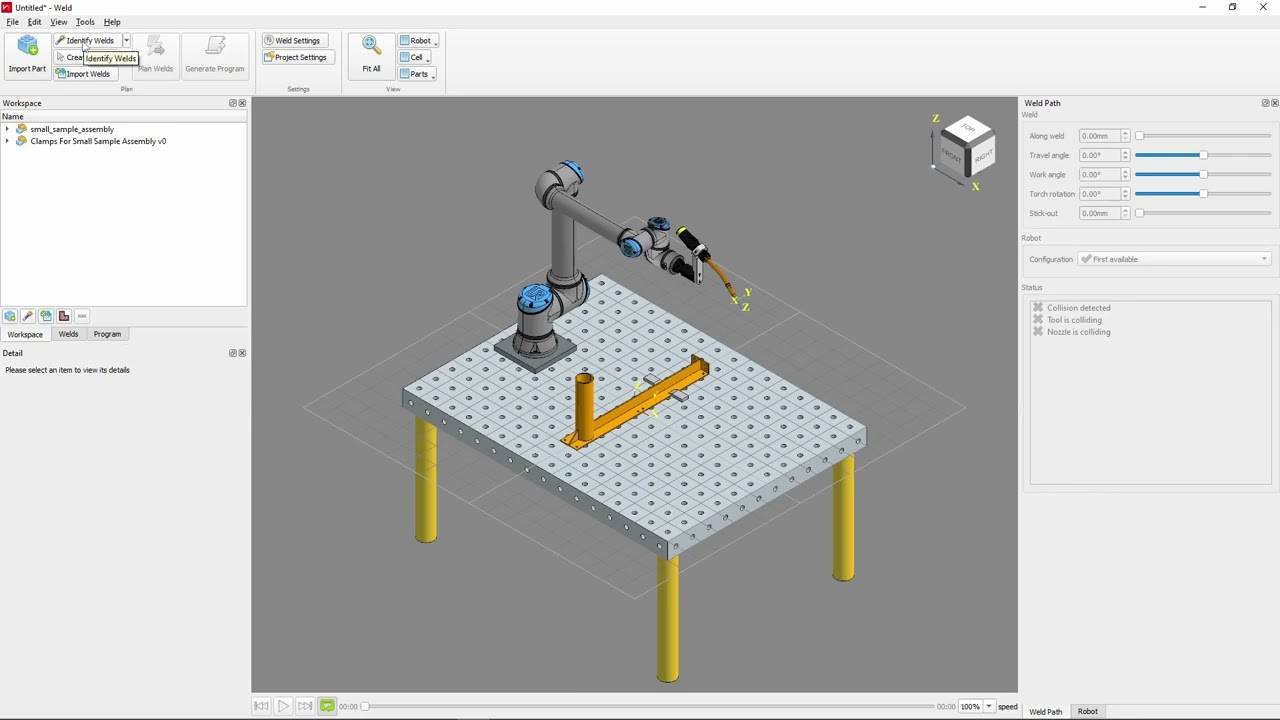
Task: Close the Weld Path panel
Action: (x=1274, y=103)
